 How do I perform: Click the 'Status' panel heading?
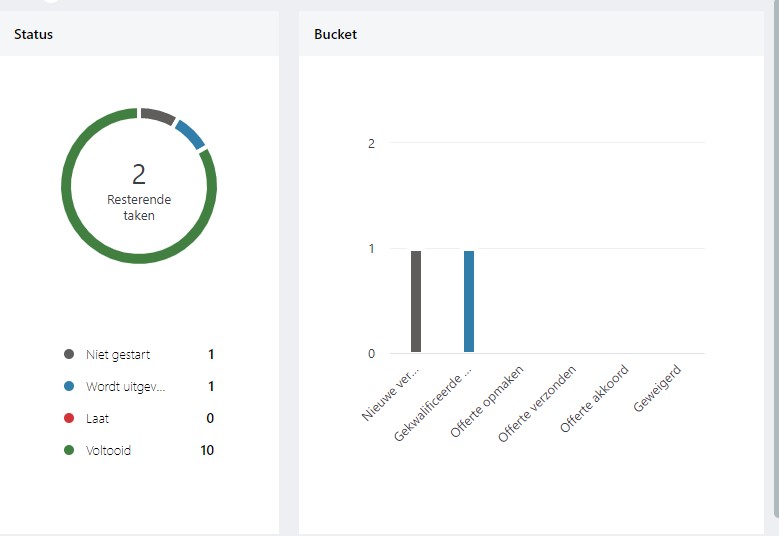(33, 34)
